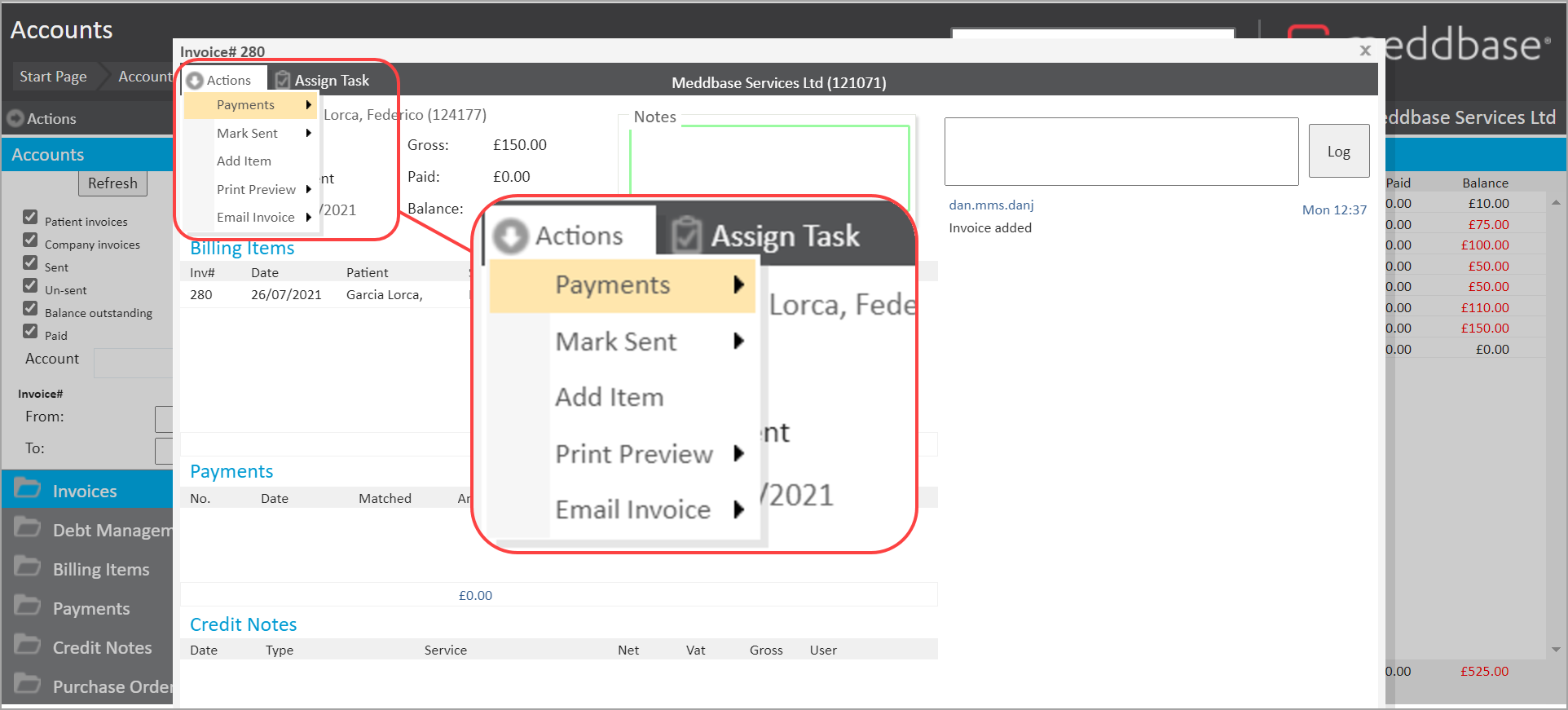Click the Invoices folder icon in sidebar
Image resolution: width=1568 pixels, height=710 pixels.
pyautogui.click(x=28, y=489)
